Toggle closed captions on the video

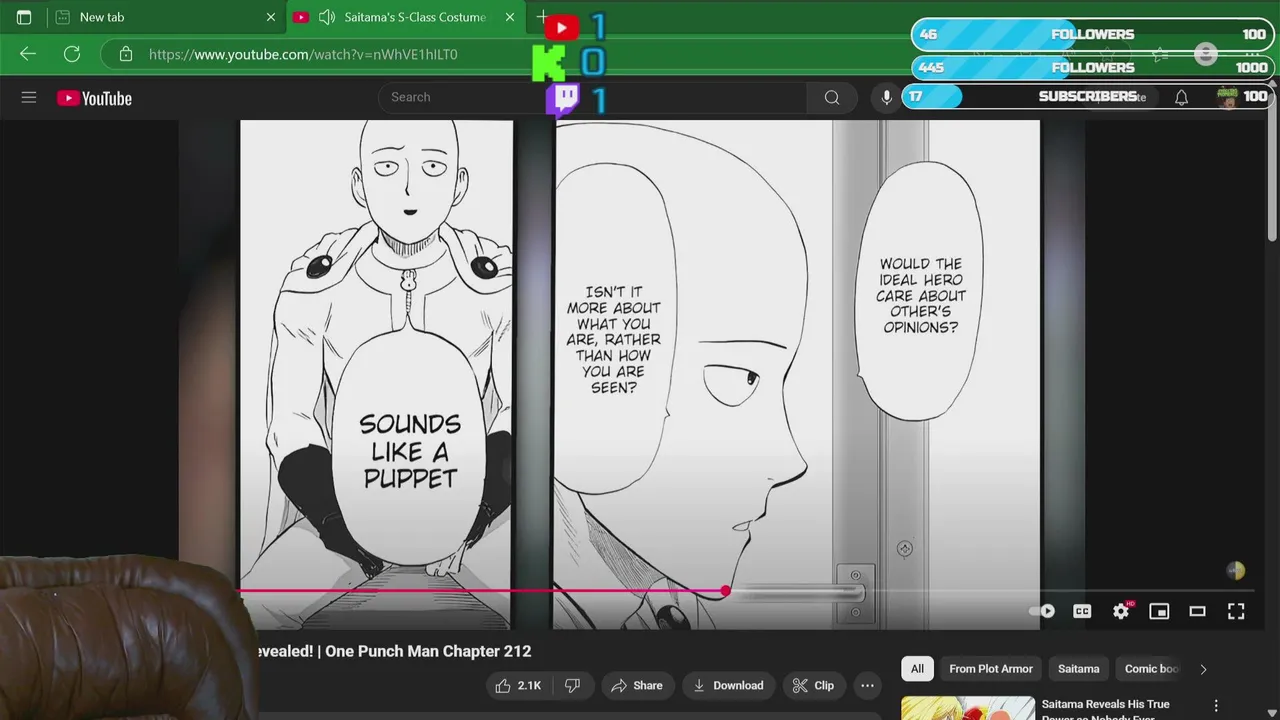pyautogui.click(x=1082, y=611)
